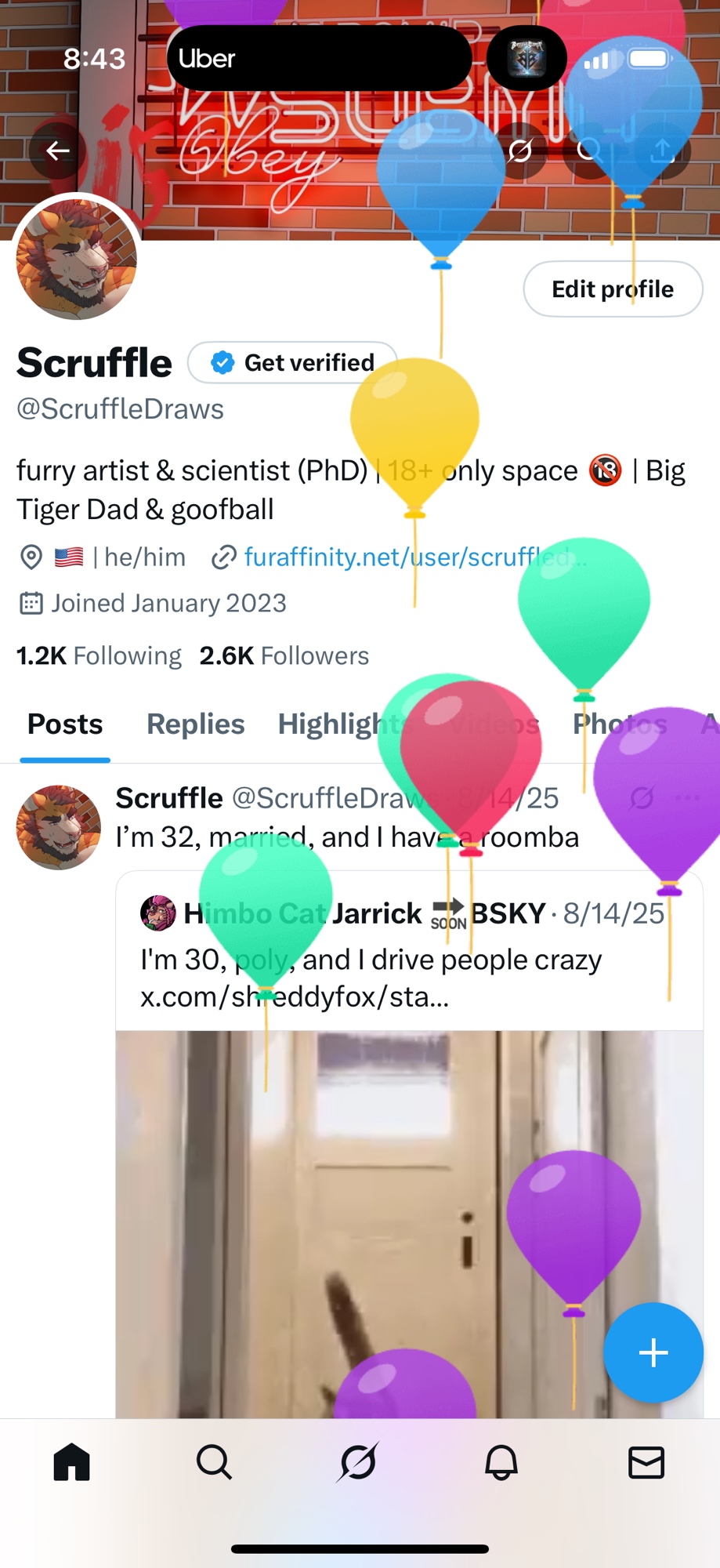Screen dimensions: 720x1568
Task: Tap the back arrow in the header
Action: tap(57, 151)
